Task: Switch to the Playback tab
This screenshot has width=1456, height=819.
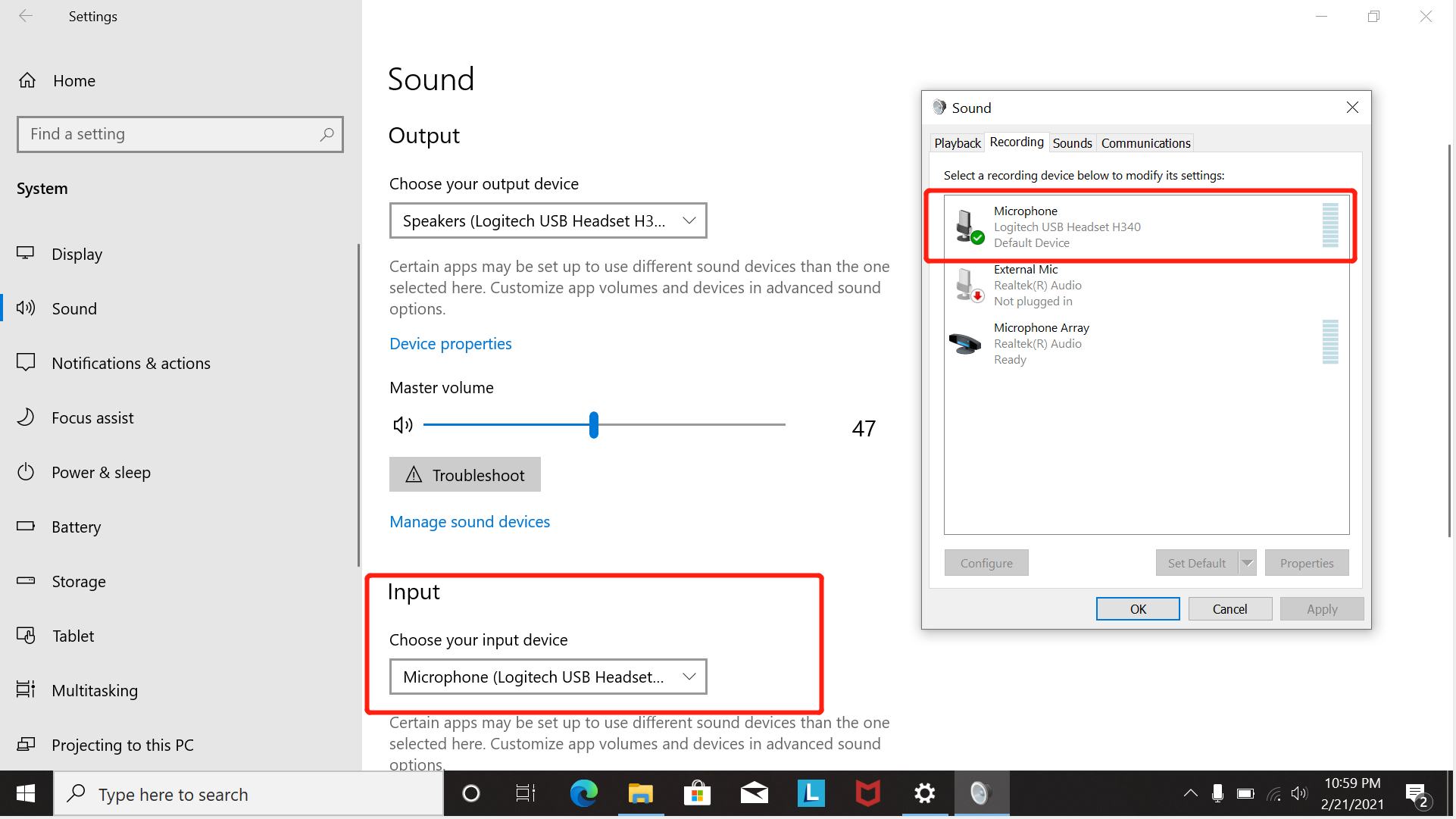Action: [957, 142]
